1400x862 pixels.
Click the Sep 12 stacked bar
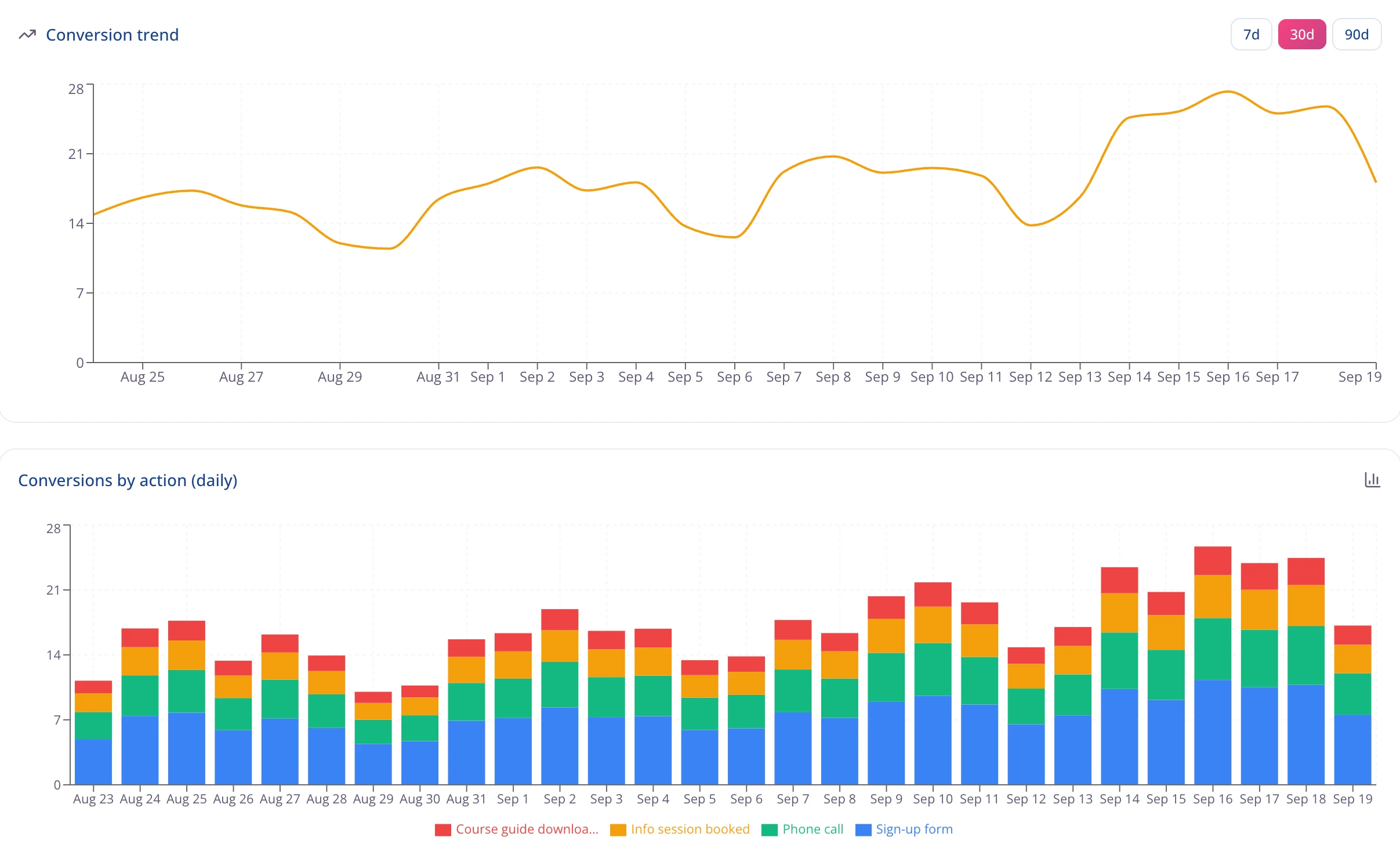coord(1026,716)
